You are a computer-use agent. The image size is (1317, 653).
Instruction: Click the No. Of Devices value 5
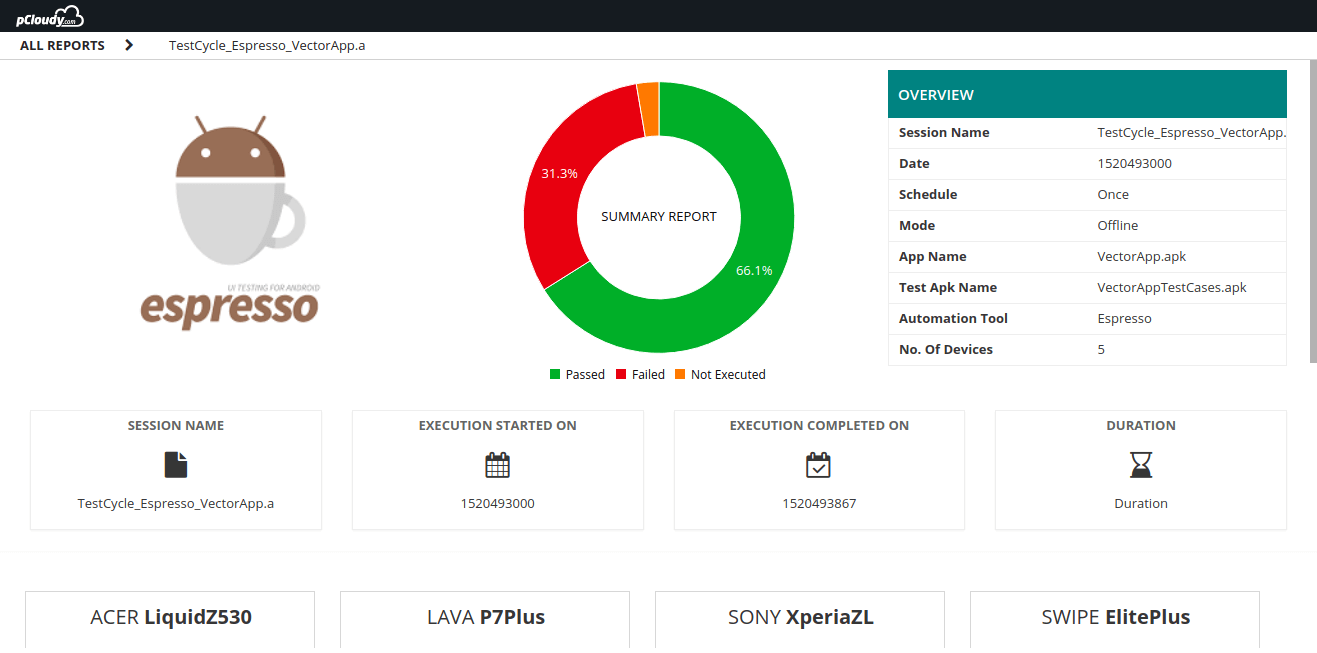click(1101, 349)
